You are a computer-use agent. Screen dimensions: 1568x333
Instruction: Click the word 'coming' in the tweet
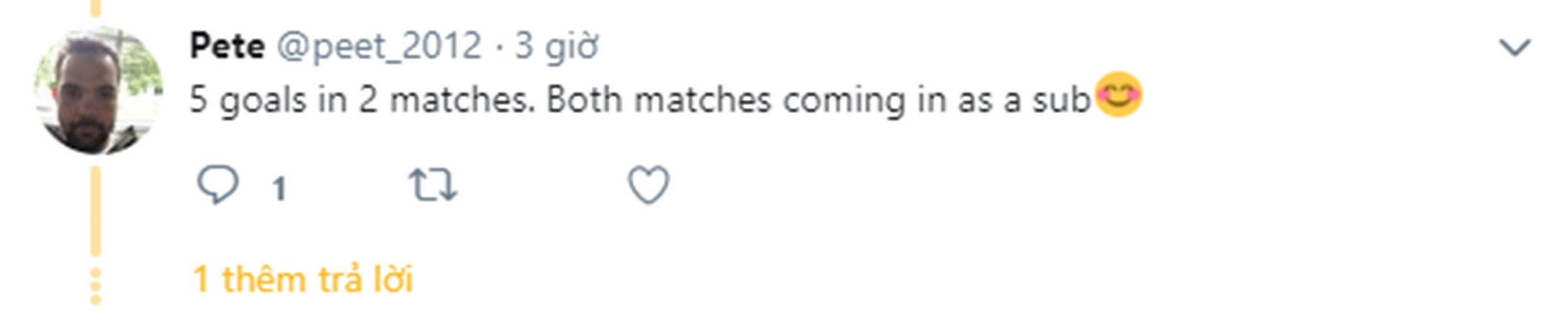click(x=844, y=100)
